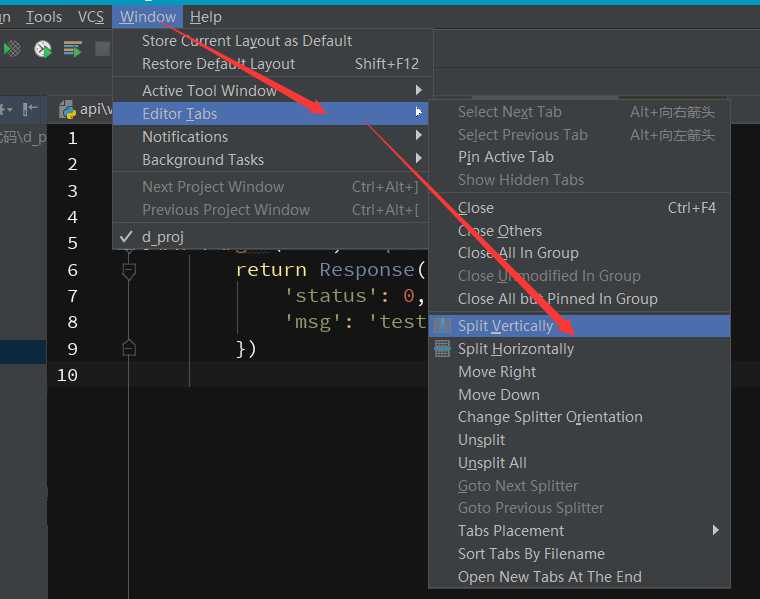Select Store Current Layout as Default
Image resolution: width=760 pixels, height=599 pixels.
click(247, 41)
